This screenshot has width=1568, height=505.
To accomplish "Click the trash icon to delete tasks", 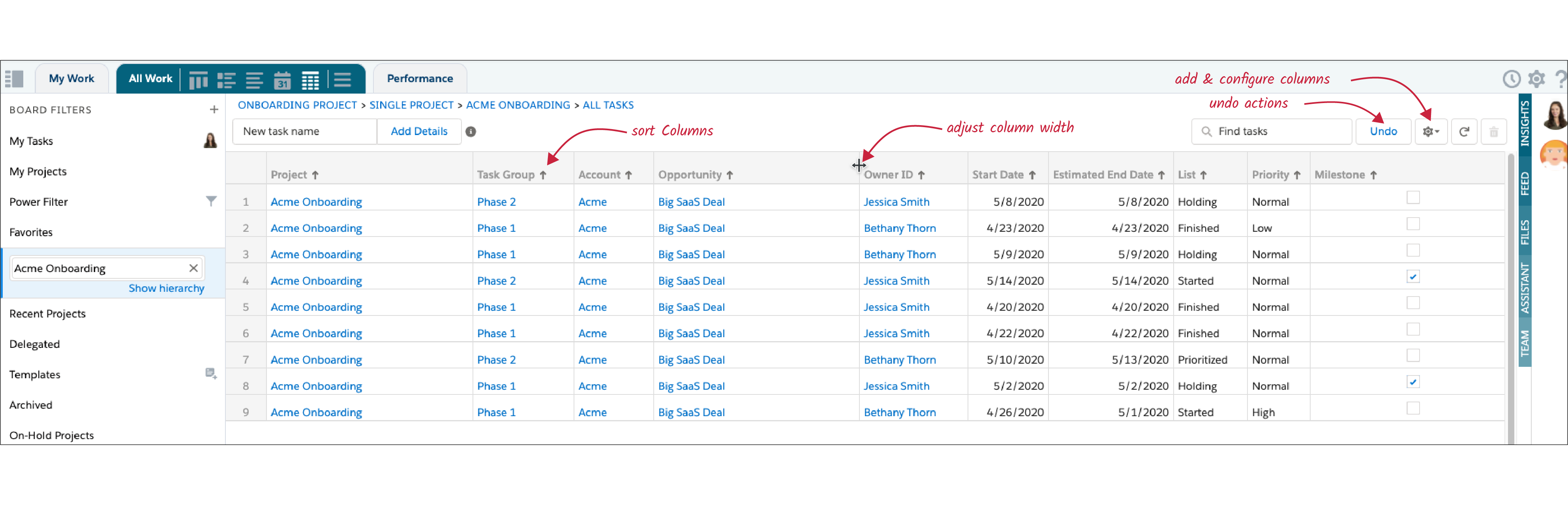I will click(1494, 131).
